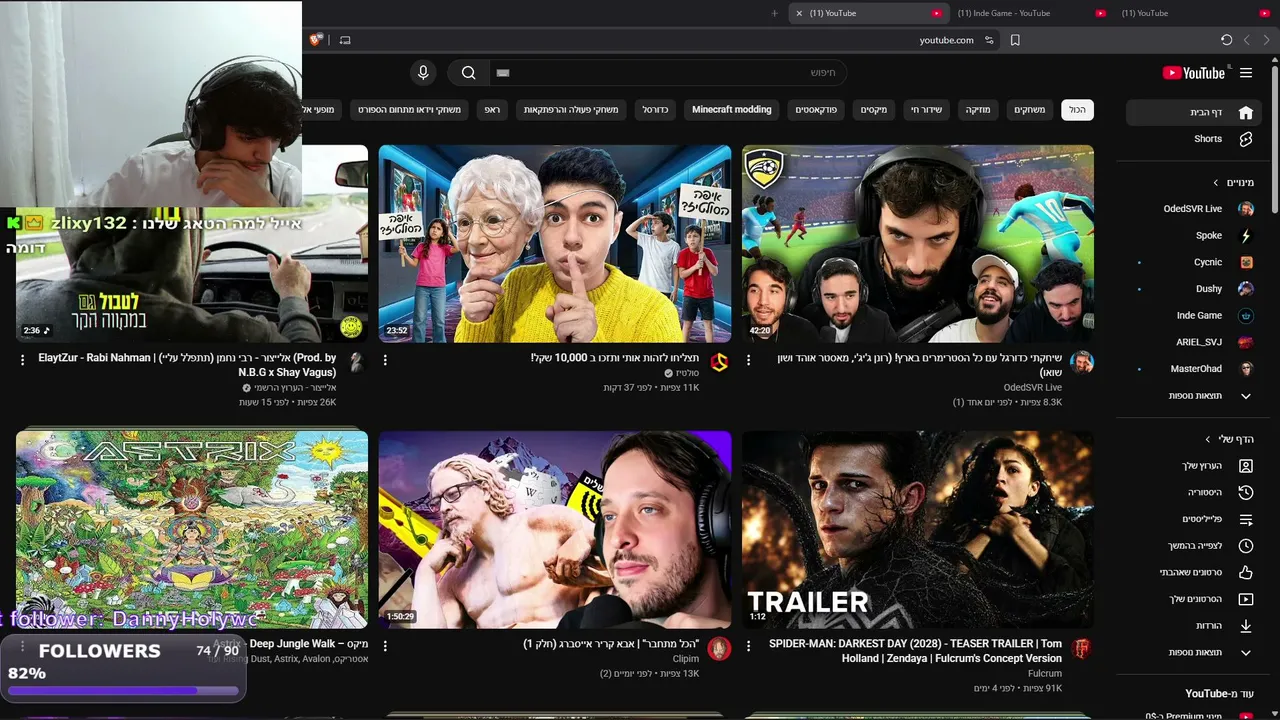
Task: Play the football streamers thumbnail (42:20)
Action: point(918,243)
